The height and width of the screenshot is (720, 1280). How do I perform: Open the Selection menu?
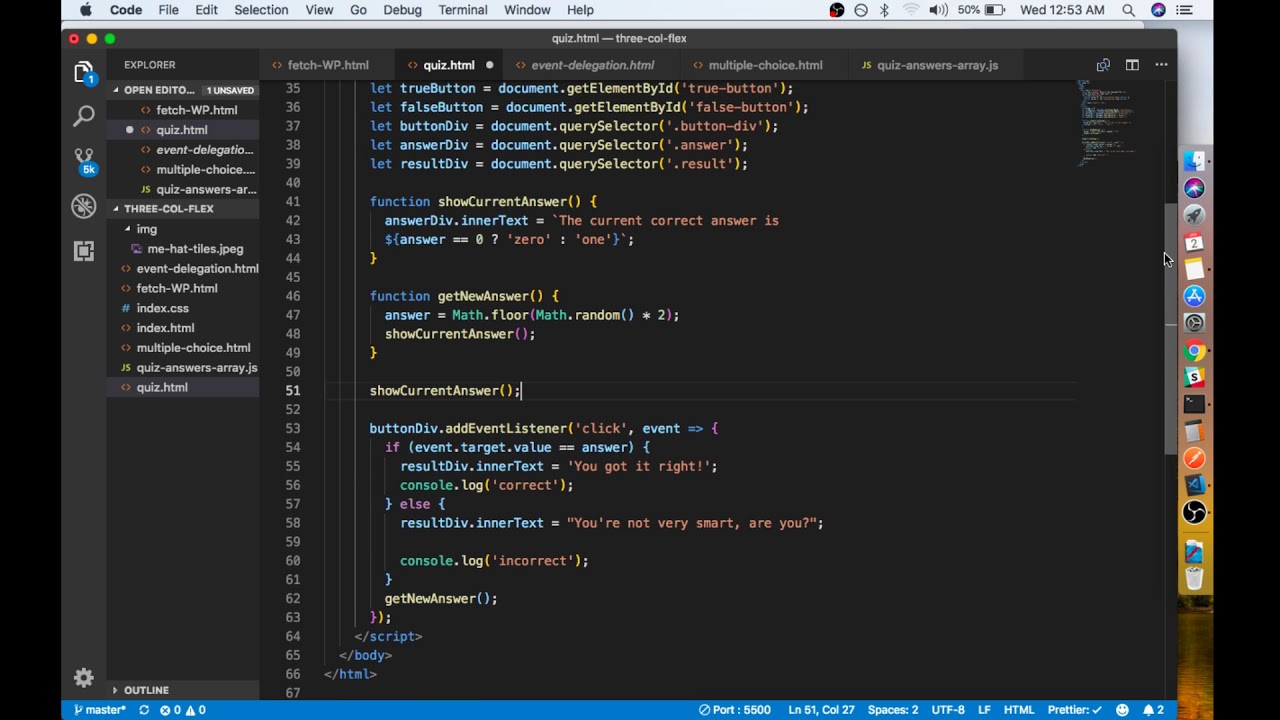point(261,10)
